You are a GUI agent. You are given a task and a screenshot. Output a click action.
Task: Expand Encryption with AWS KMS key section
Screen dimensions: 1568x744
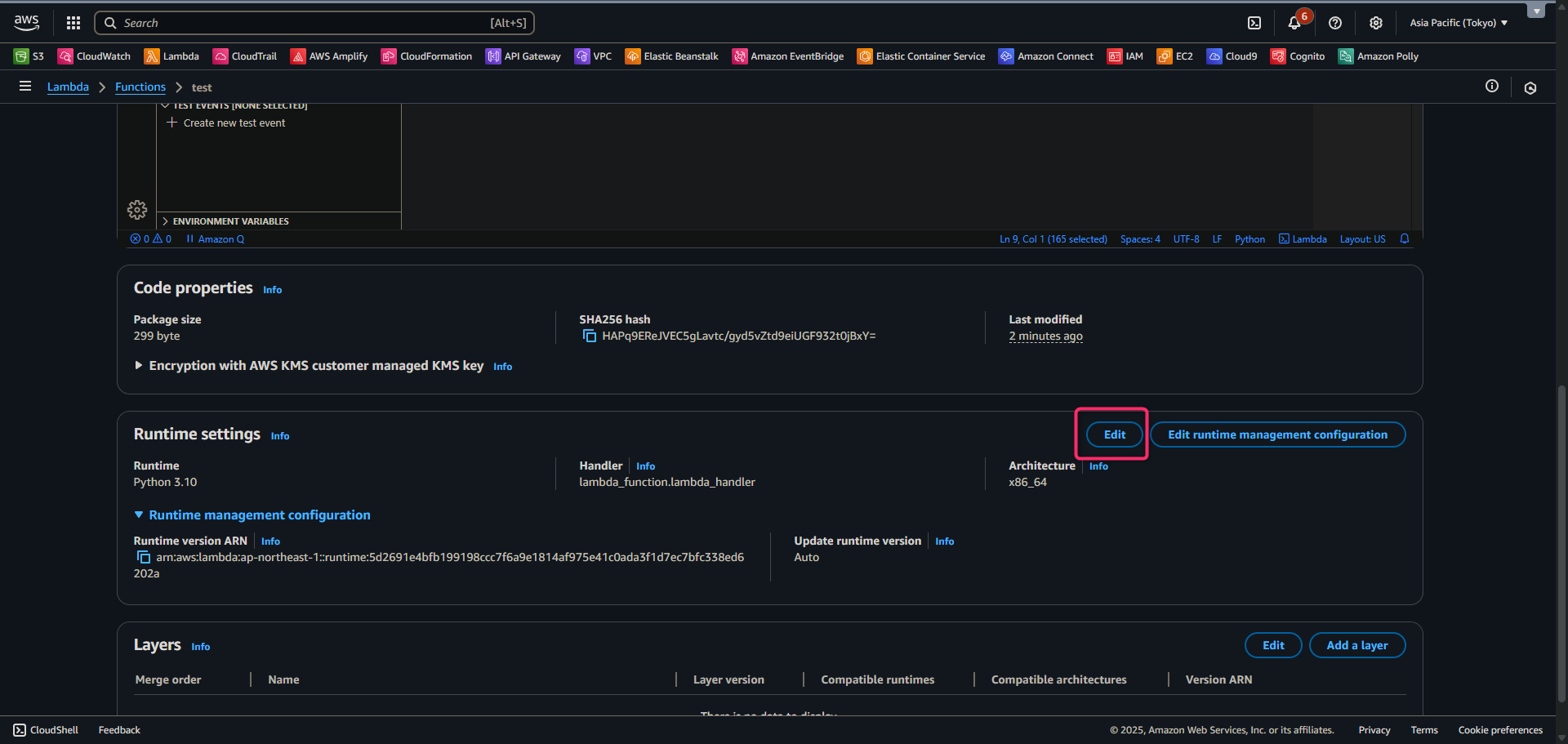139,366
